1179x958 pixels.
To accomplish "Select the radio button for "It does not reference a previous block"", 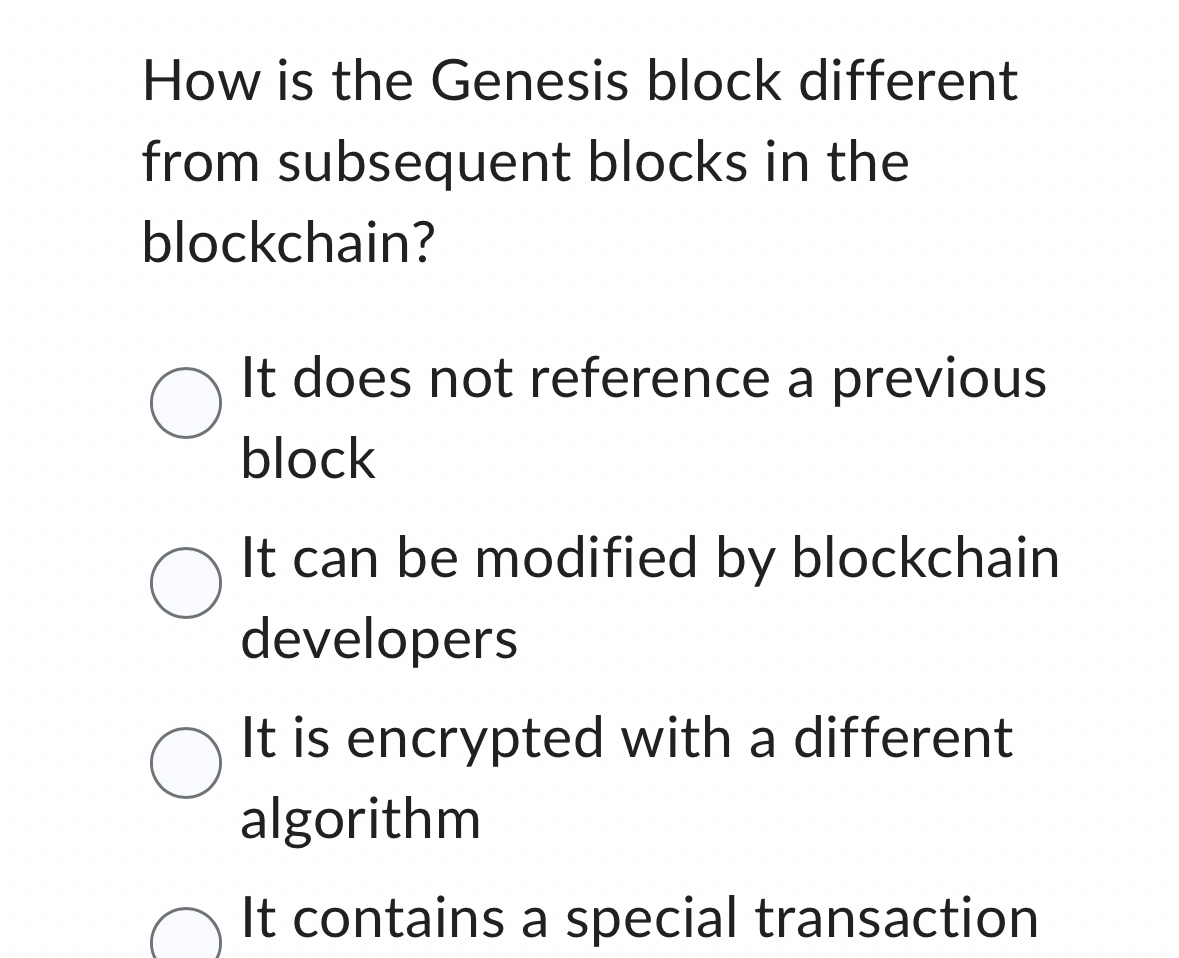I will [185, 403].
